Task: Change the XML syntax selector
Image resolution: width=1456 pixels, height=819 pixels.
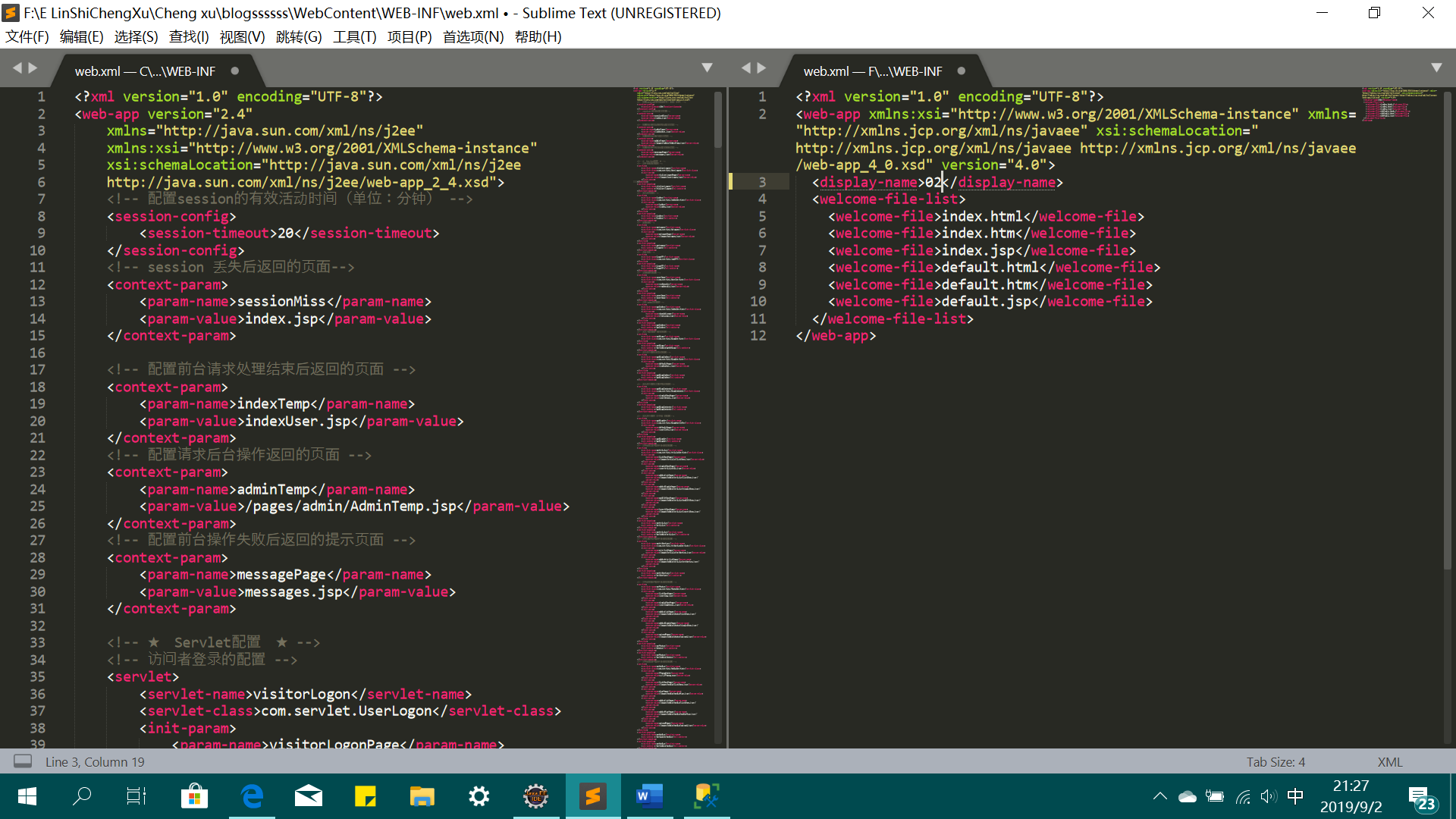Action: [1389, 762]
